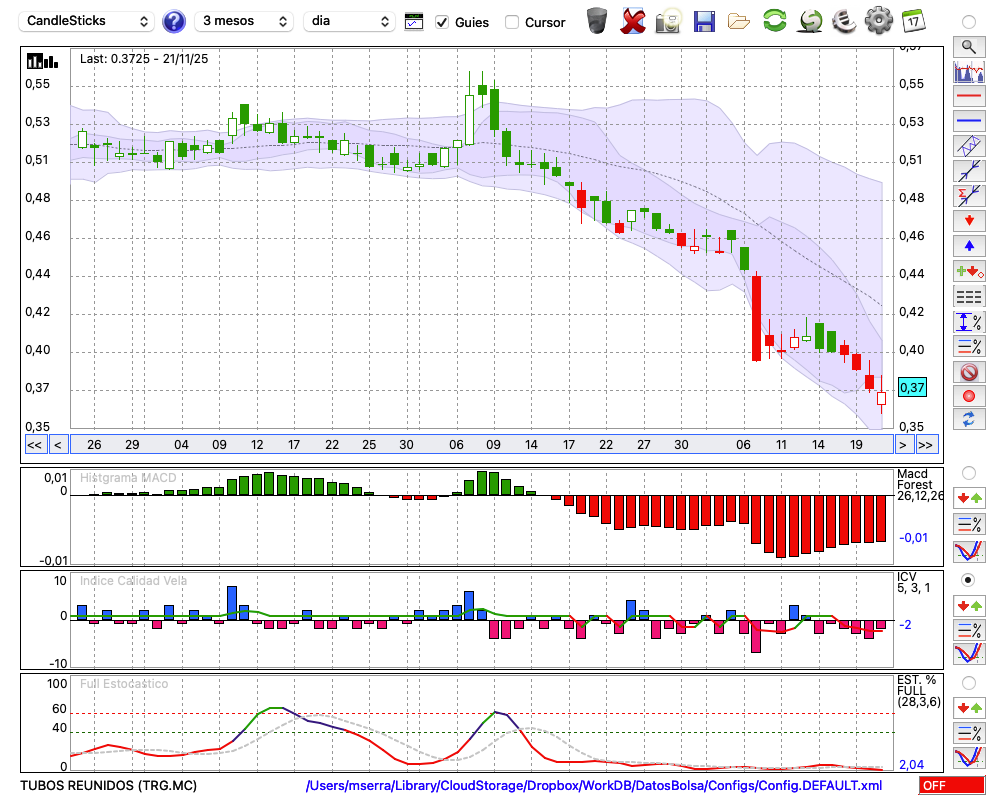Viewport: 1000px width, 800px height.
Task: Click the trash can icon
Action: [x=597, y=21]
